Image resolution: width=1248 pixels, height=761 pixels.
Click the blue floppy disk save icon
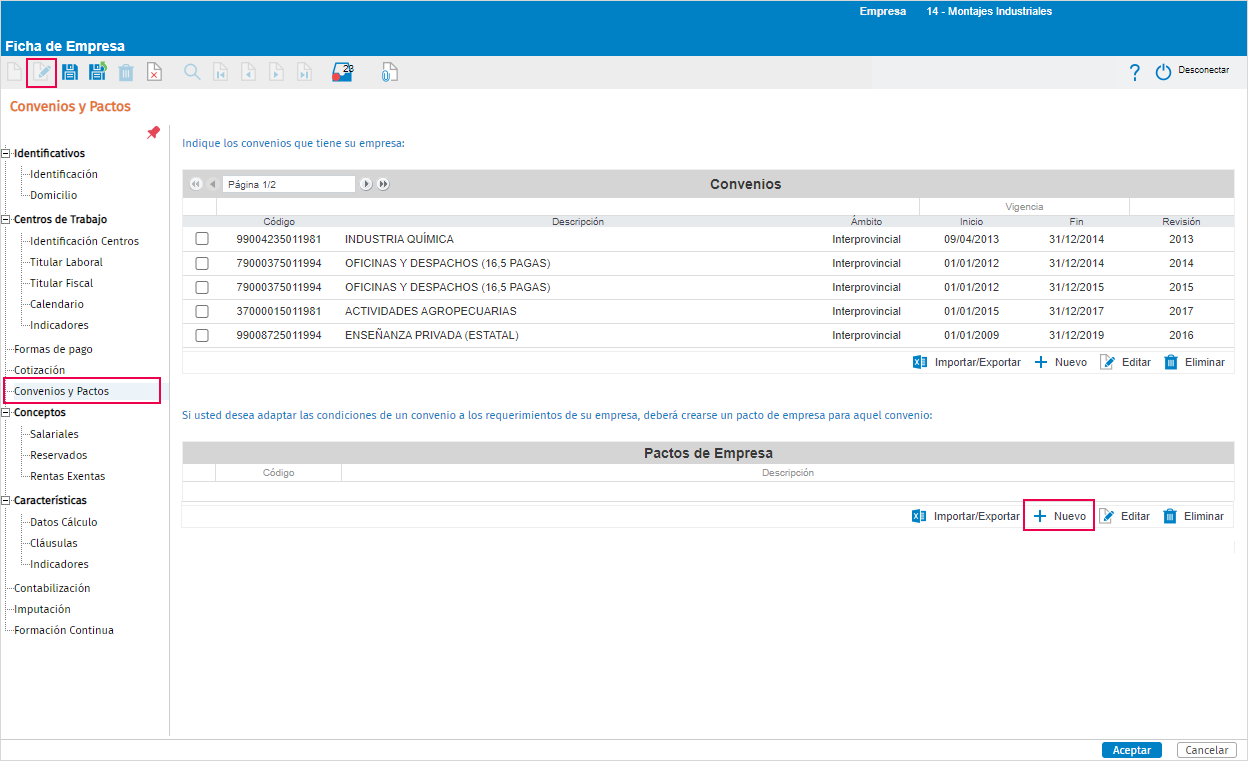(70, 72)
